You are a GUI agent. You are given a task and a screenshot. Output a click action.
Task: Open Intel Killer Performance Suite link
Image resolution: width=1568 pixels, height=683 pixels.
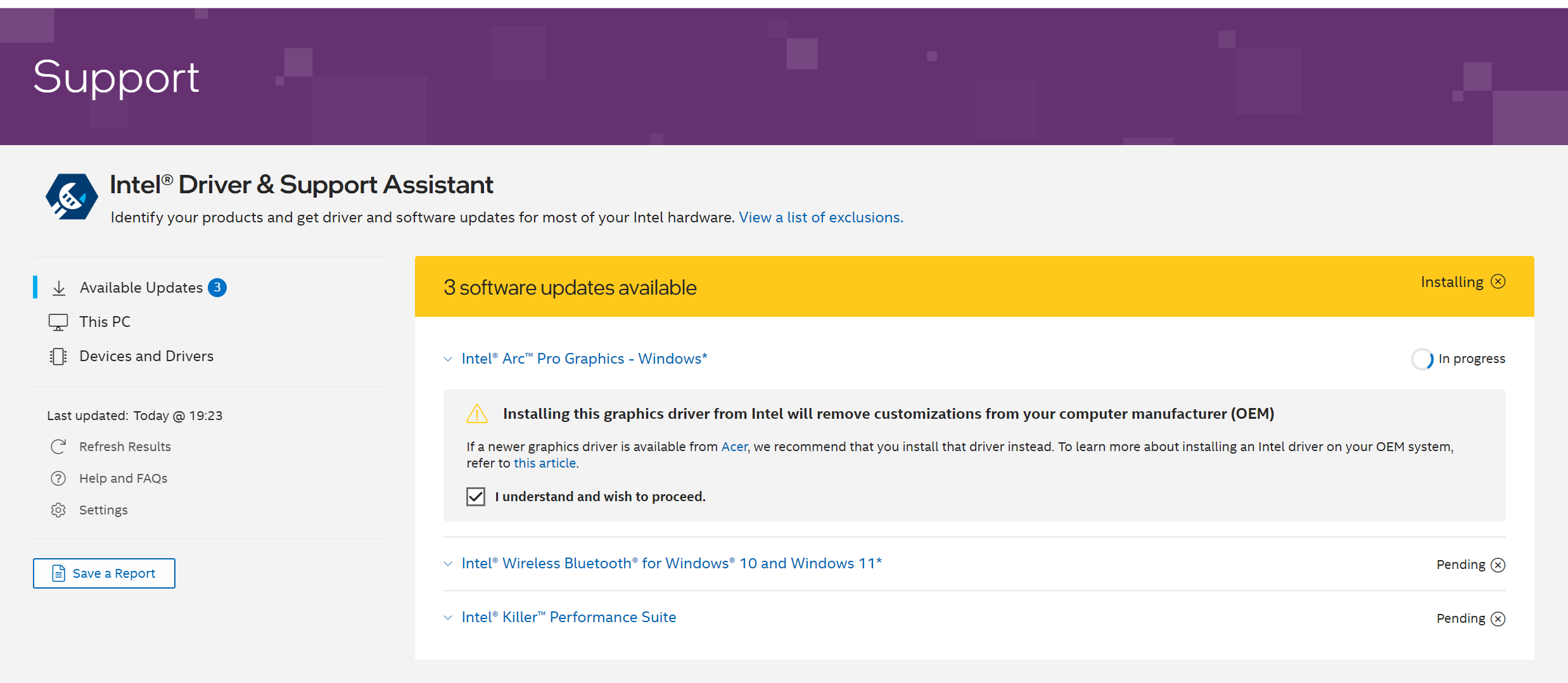569,617
